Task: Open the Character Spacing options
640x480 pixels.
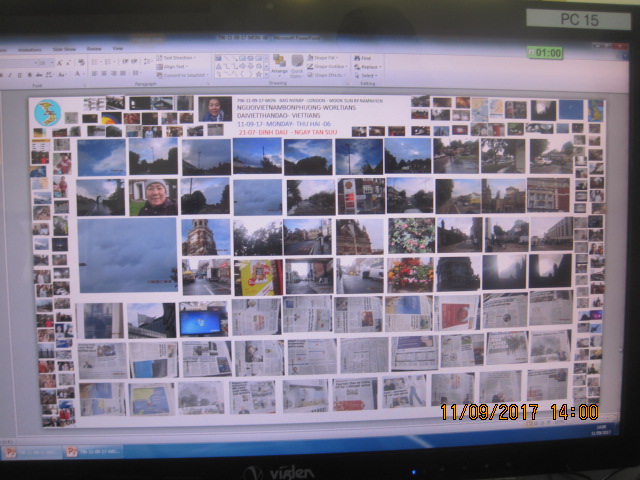Action: [x=49, y=75]
